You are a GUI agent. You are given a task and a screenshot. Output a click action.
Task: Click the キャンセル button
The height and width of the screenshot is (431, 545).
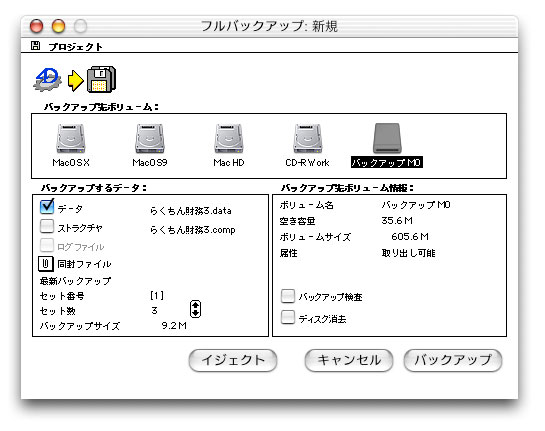tap(349, 360)
